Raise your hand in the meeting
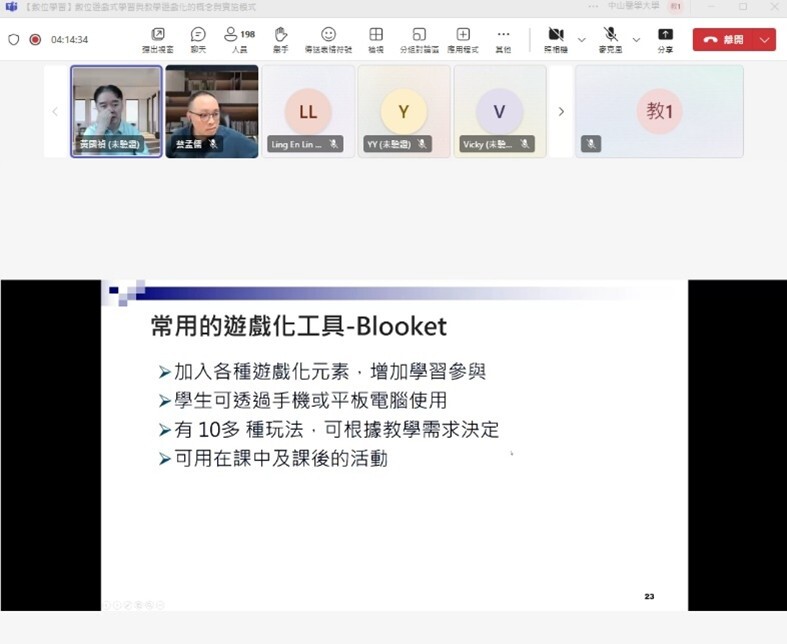Screen dimensions: 787x644 point(281,39)
